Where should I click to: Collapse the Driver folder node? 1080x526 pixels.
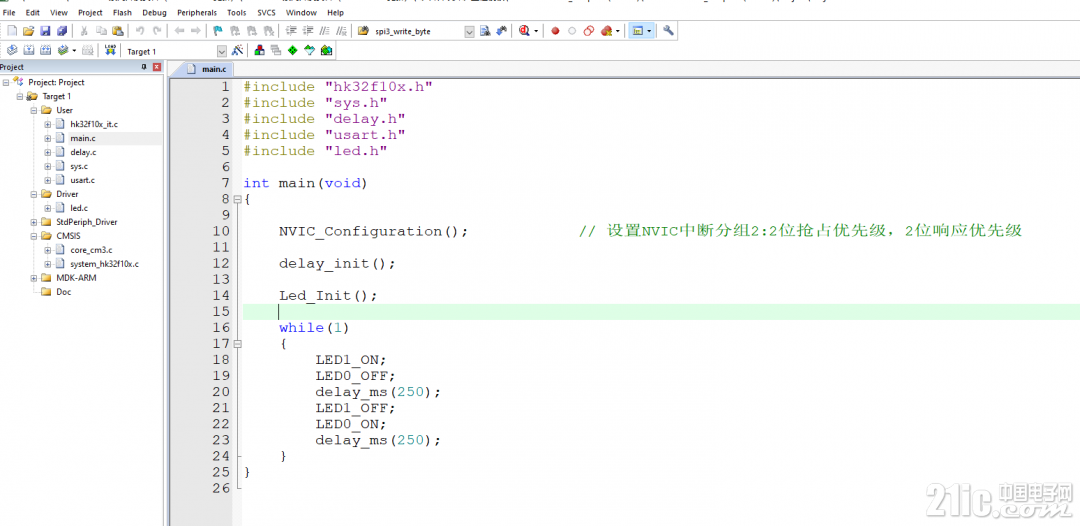[x=34, y=194]
